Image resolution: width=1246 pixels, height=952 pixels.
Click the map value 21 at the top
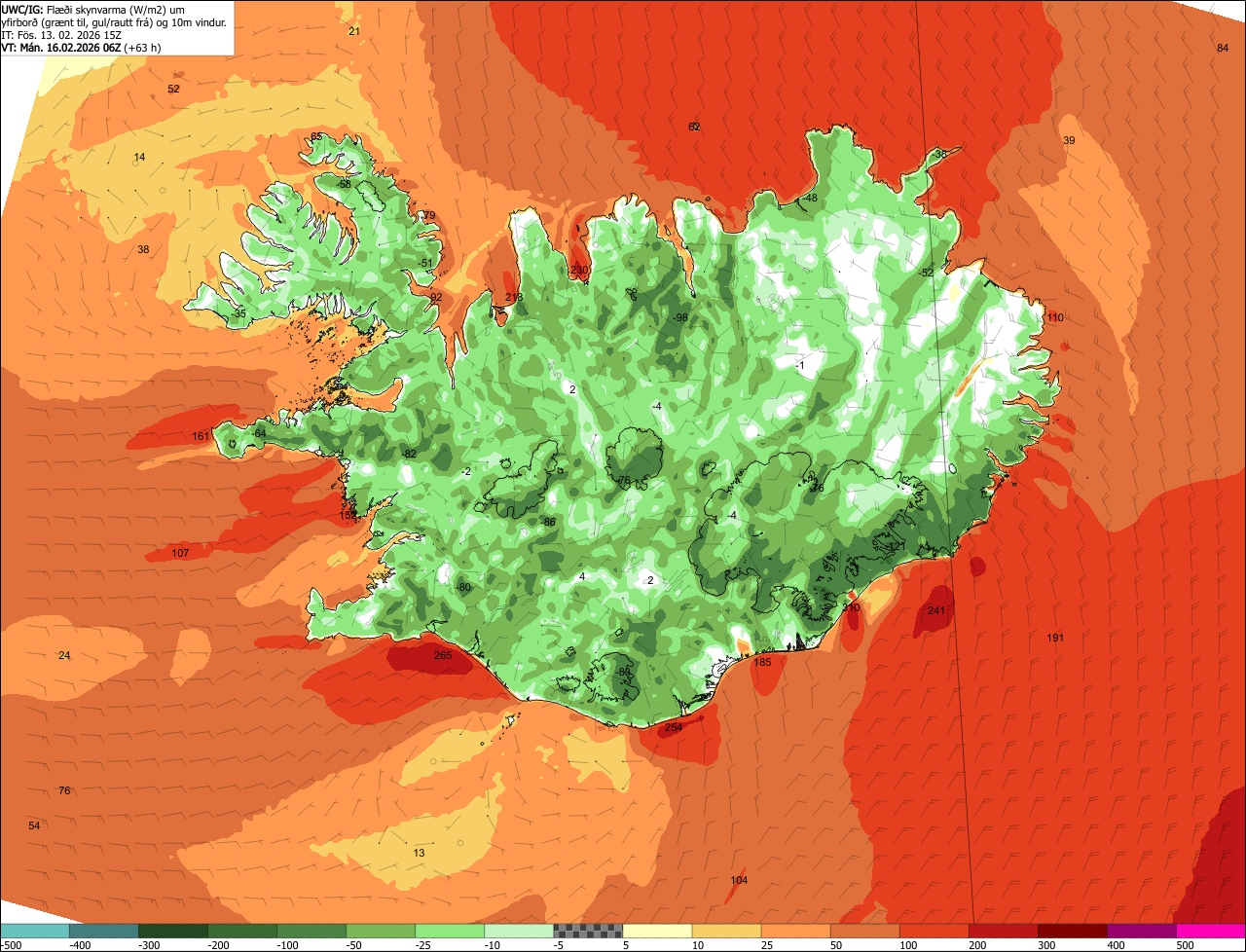(353, 31)
